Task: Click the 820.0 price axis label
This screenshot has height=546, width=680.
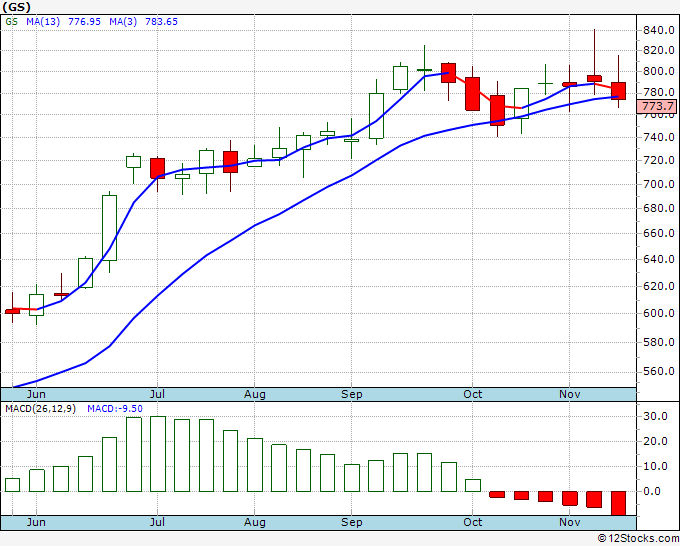Action: tap(659, 50)
